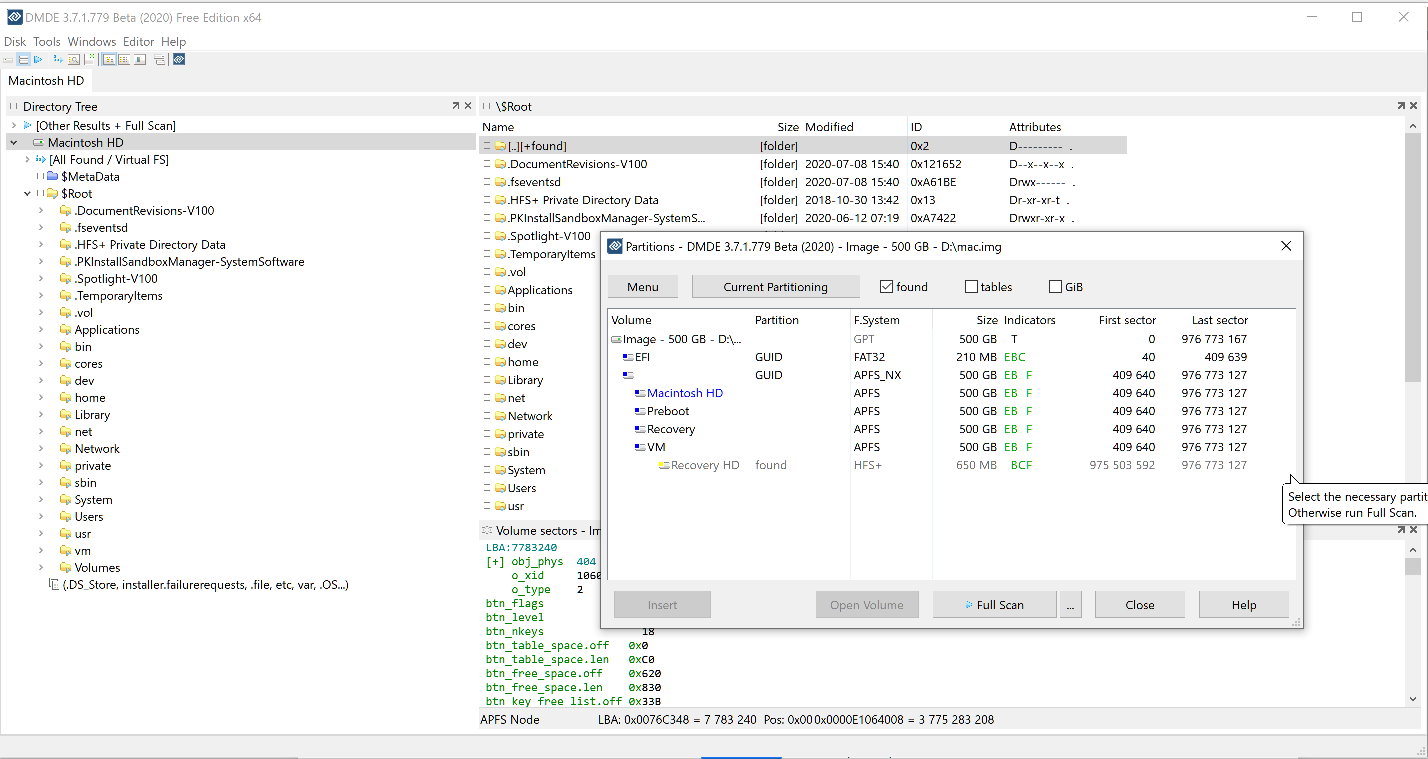Collapse the $Root tree node
The width and height of the screenshot is (1428, 759).
(x=28, y=194)
